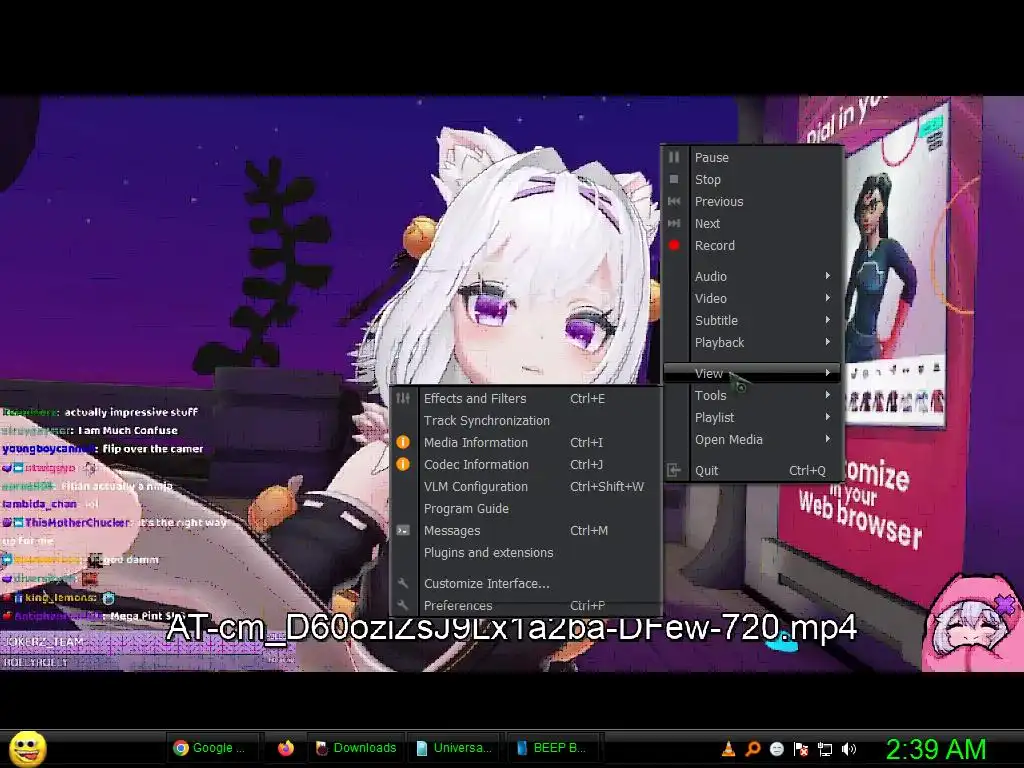Screen dimensions: 1024x768
Task: Select Stop in the context menu
Action: pyautogui.click(x=752, y=180)
